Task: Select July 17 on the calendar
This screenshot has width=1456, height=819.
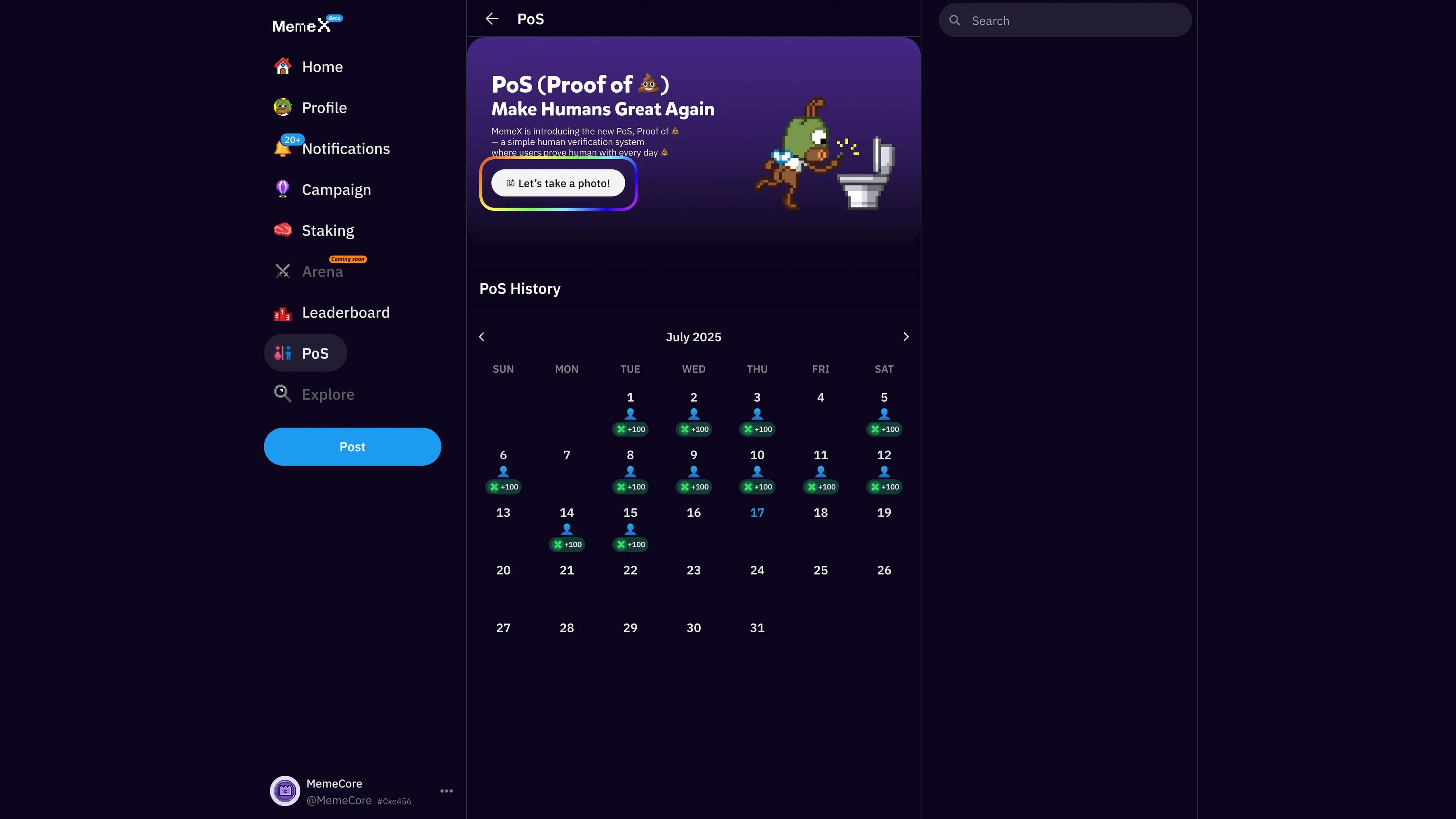Action: [757, 513]
